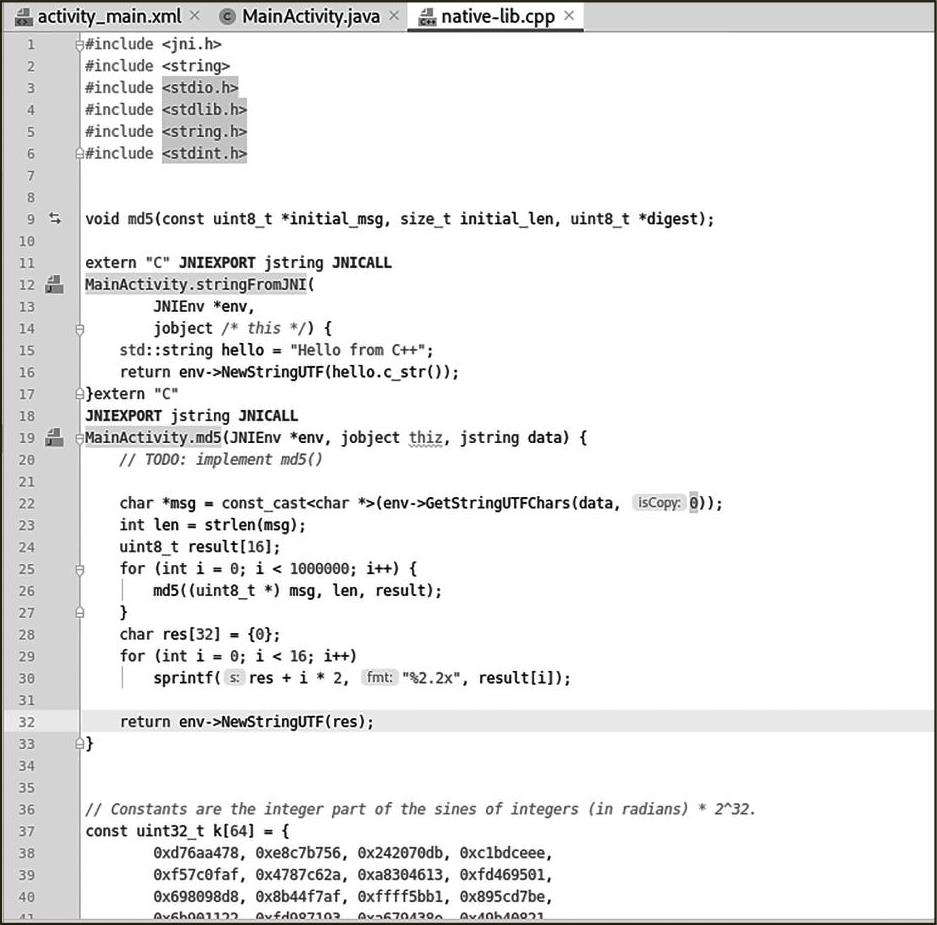Click the GetStringUTFChars call
This screenshot has height=925, width=937.
[497, 503]
